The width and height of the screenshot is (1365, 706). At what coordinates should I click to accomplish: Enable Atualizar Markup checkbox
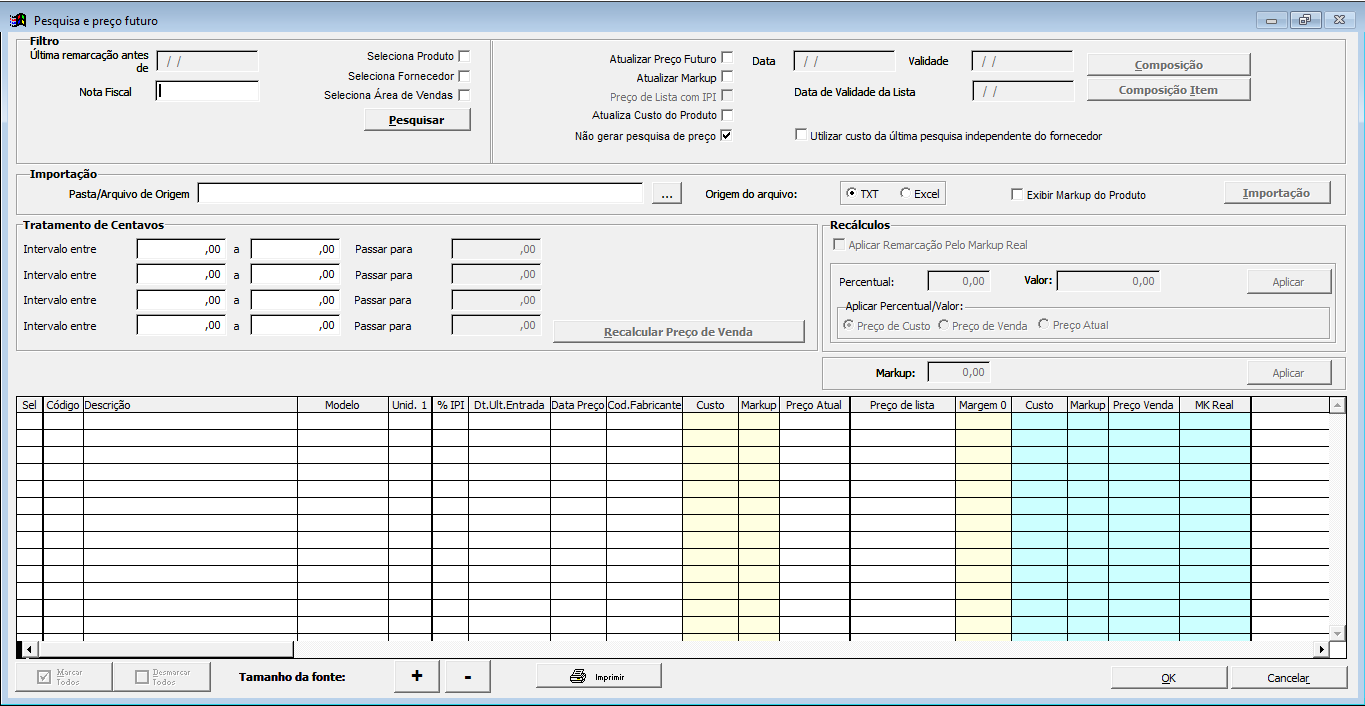click(x=727, y=77)
